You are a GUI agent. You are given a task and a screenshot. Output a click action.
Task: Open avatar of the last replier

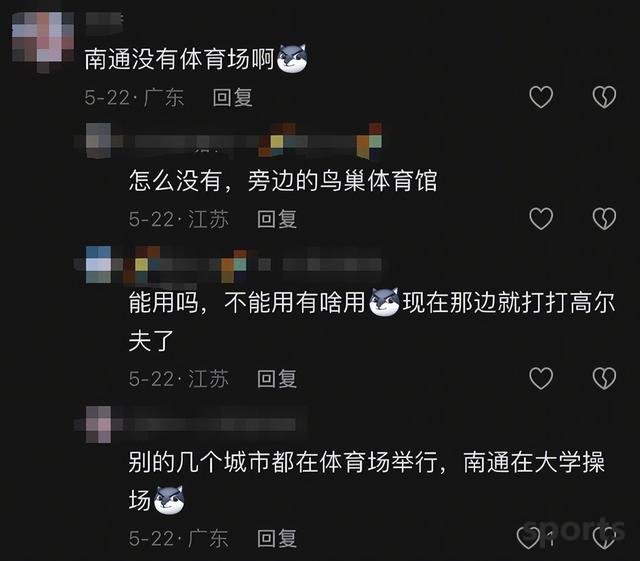pyautogui.click(x=98, y=425)
